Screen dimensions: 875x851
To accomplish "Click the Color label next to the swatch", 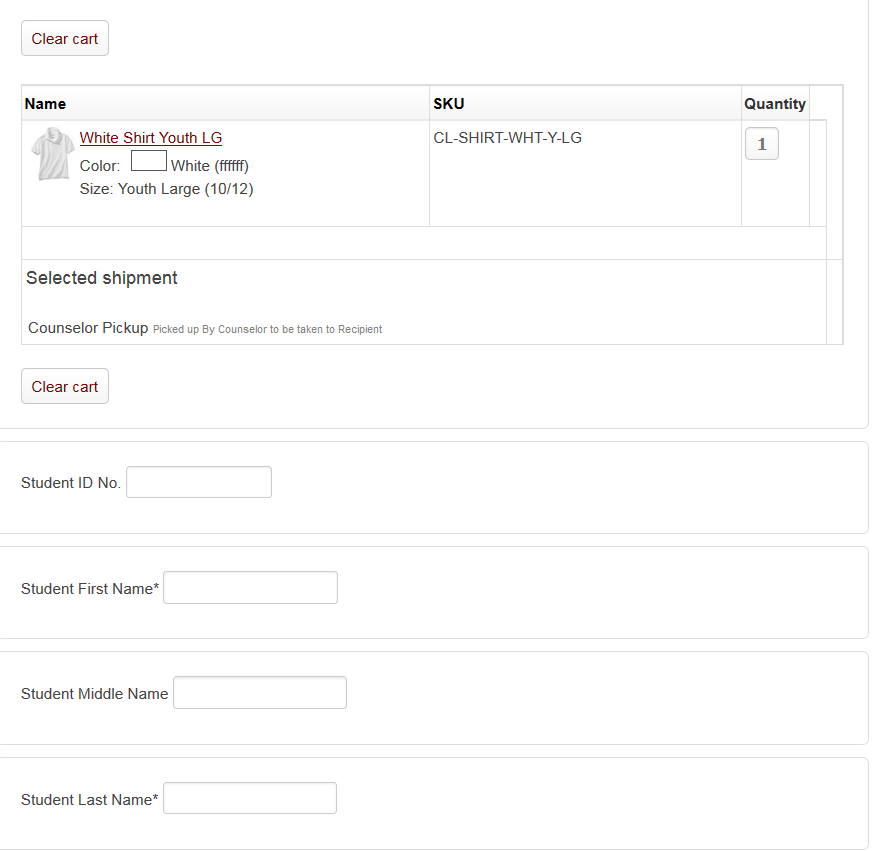I will pyautogui.click(x=98, y=166).
